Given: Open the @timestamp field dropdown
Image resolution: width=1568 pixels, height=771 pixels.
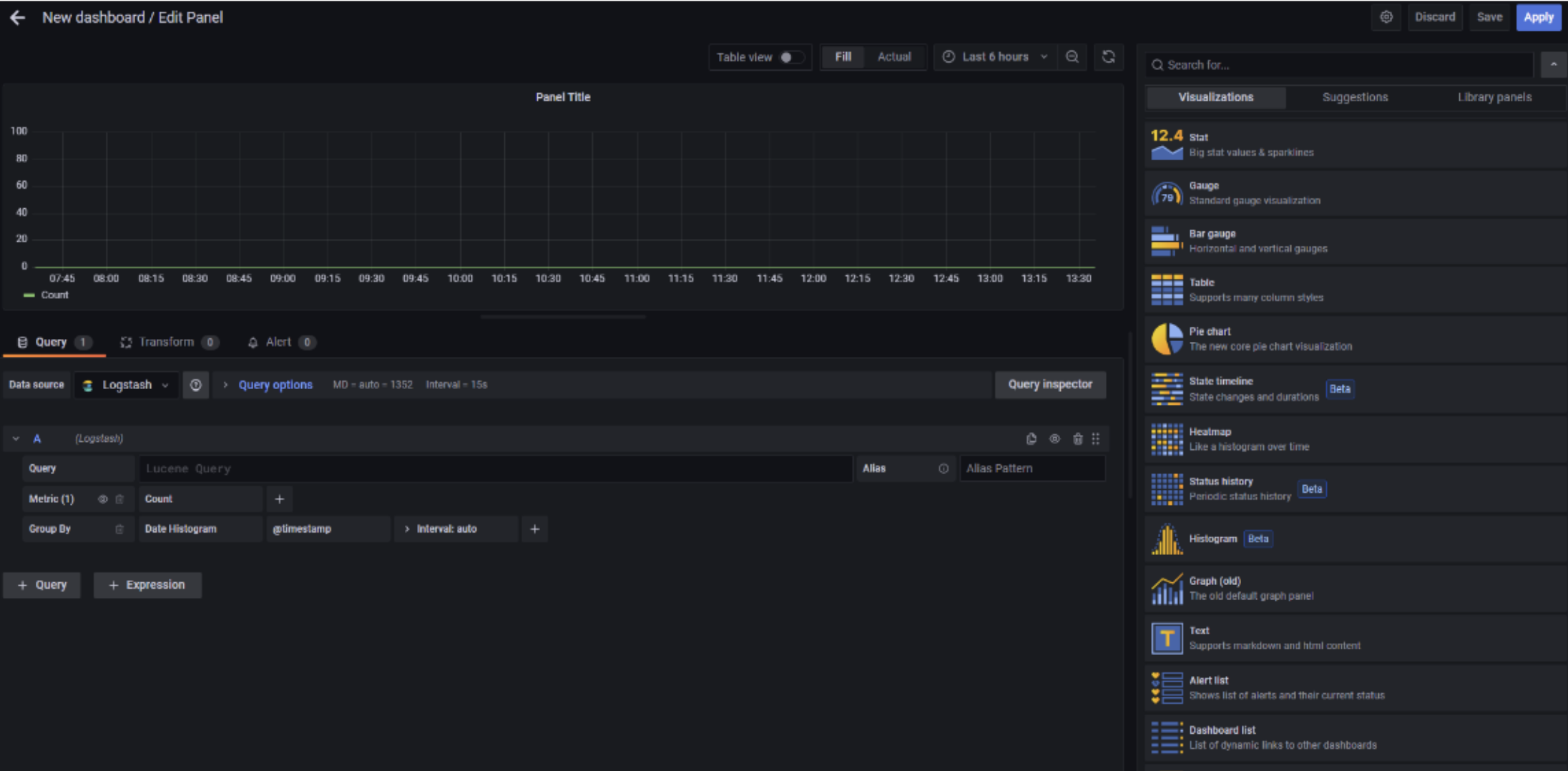Looking at the screenshot, I should (328, 529).
